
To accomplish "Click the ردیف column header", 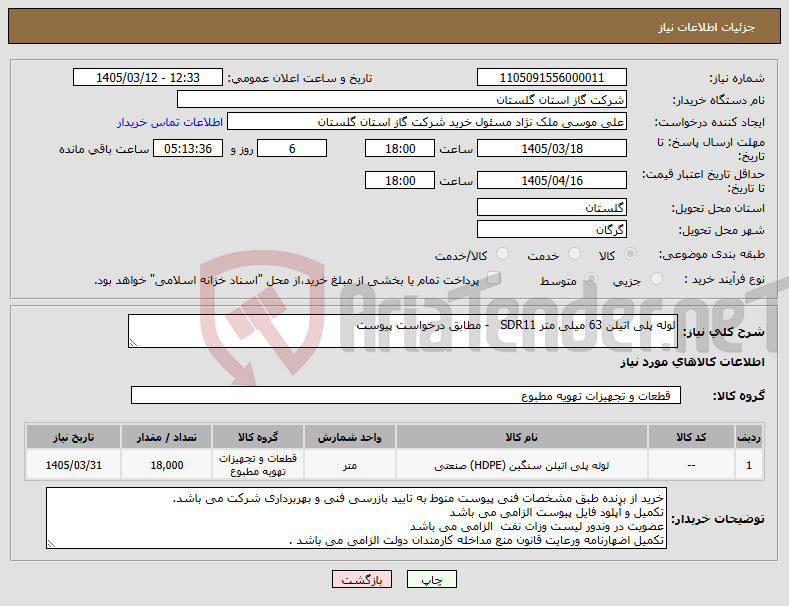I will [749, 437].
